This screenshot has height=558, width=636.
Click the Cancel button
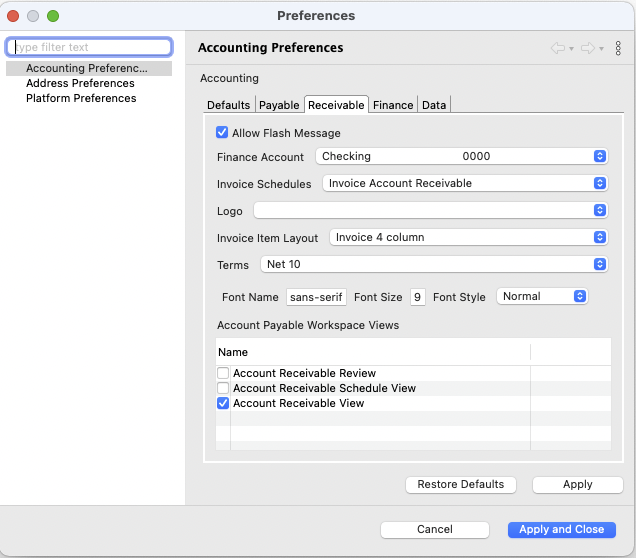(435, 530)
